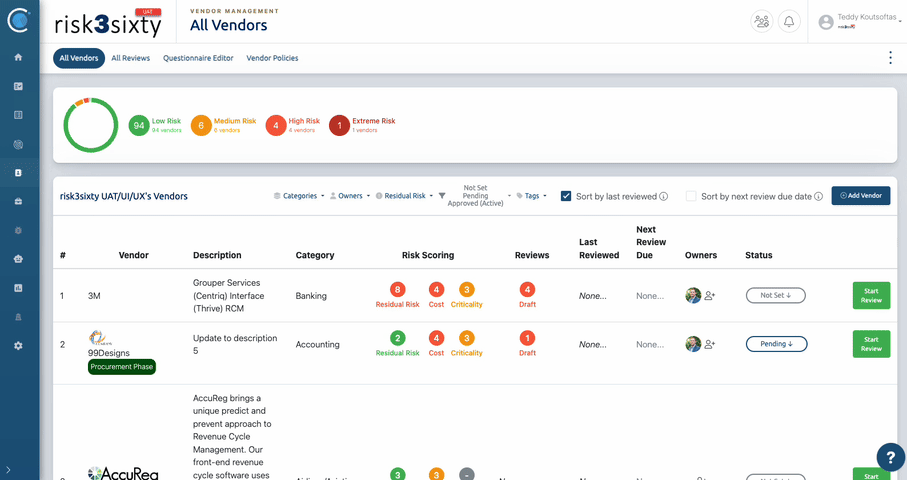The image size is (907, 480).
Task: Switch to All Vendors tab
Action: pyautogui.click(x=79, y=58)
